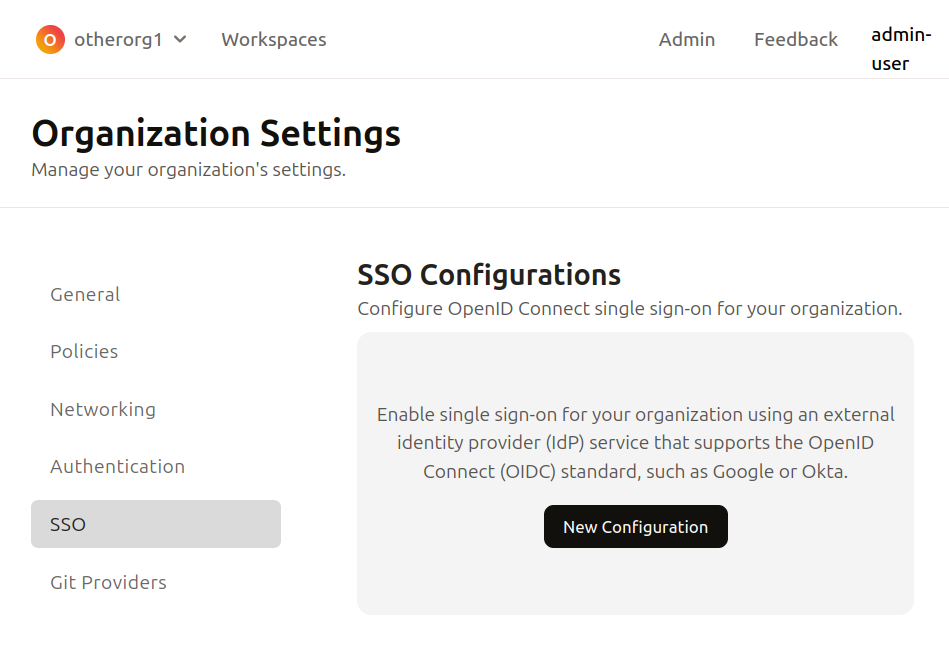The height and width of the screenshot is (648, 949).
Task: Open the Feedback link
Action: 796,40
